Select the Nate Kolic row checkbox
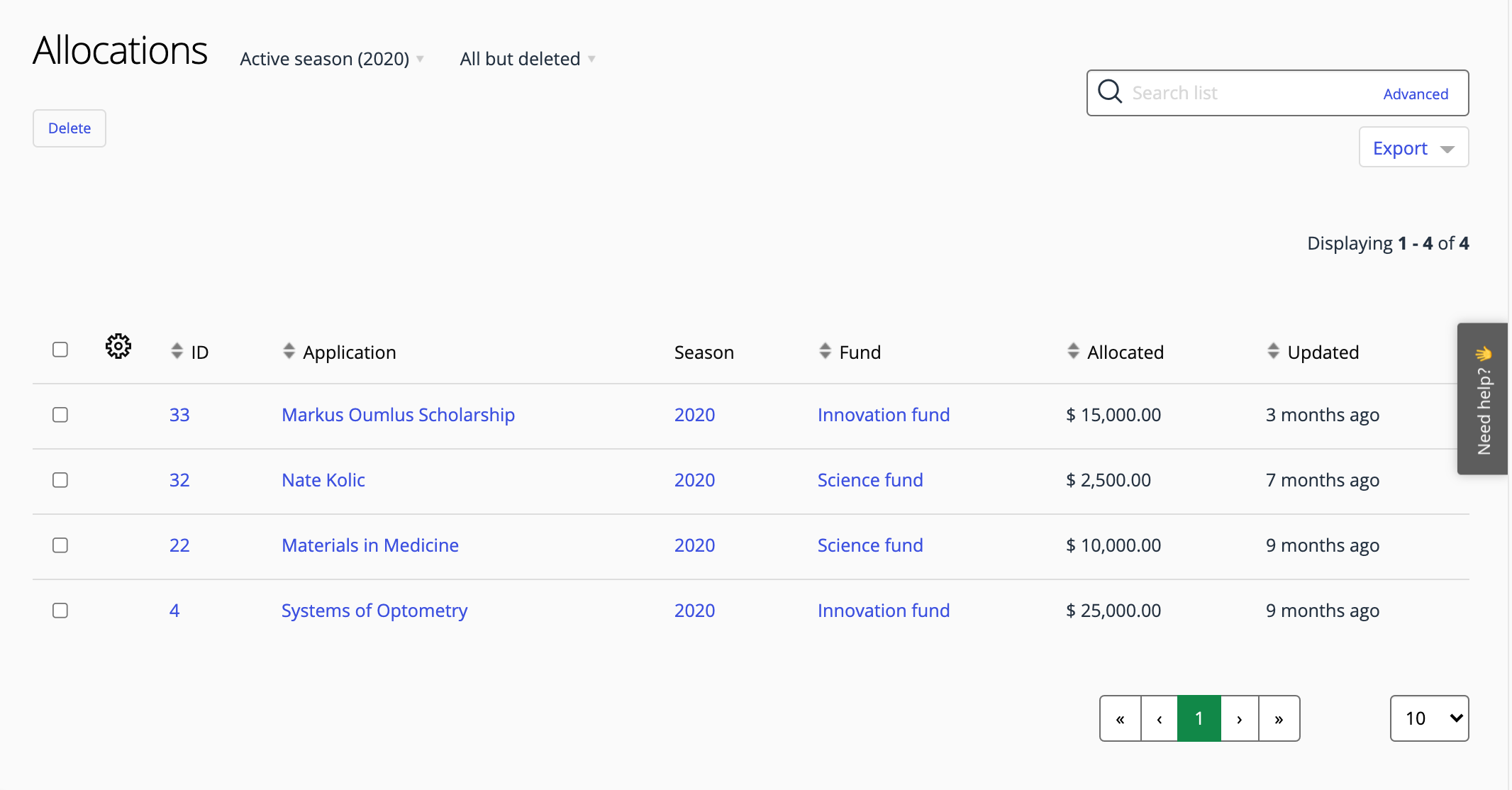 [60, 480]
